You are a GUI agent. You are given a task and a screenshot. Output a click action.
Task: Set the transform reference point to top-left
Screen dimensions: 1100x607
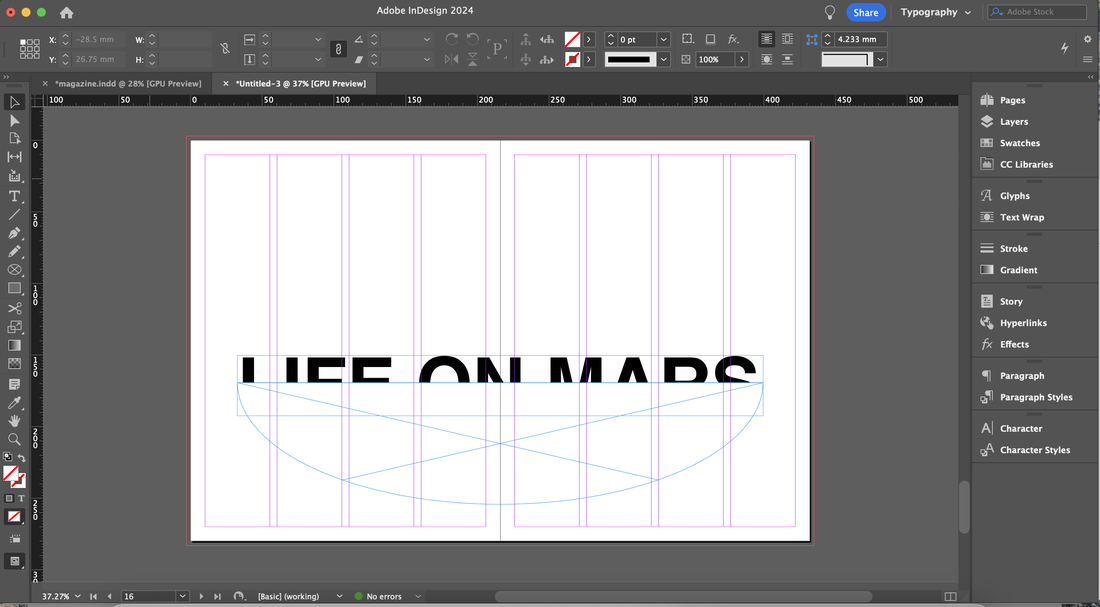23,42
